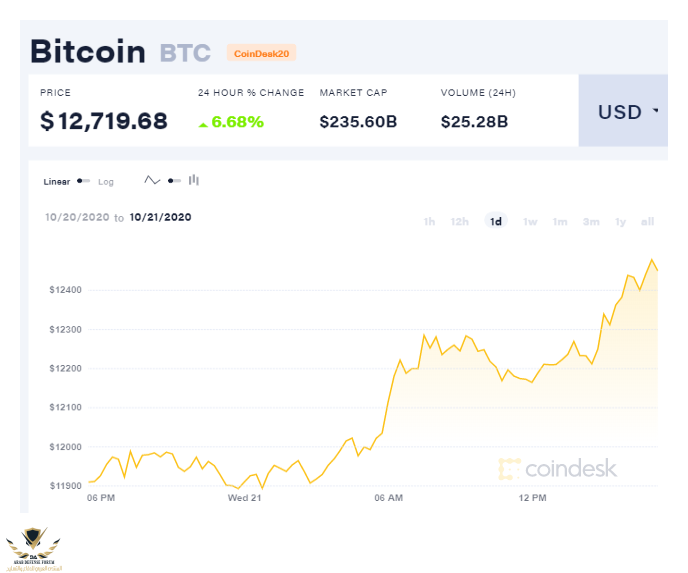
Task: Click the CoinDesk20 badge
Action: point(261,54)
